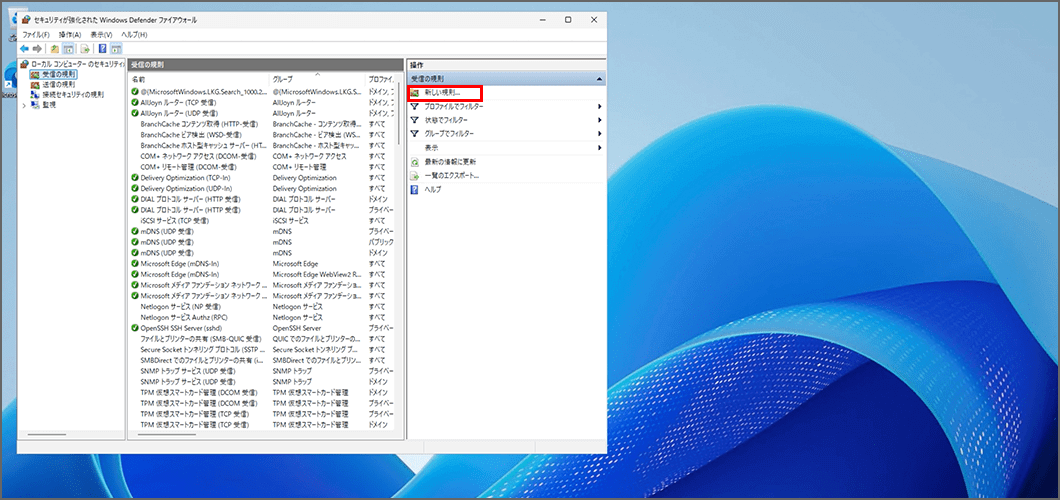Click the 最新の情報に更新 refresh icon
The image size is (1060, 500).
click(x=415, y=161)
